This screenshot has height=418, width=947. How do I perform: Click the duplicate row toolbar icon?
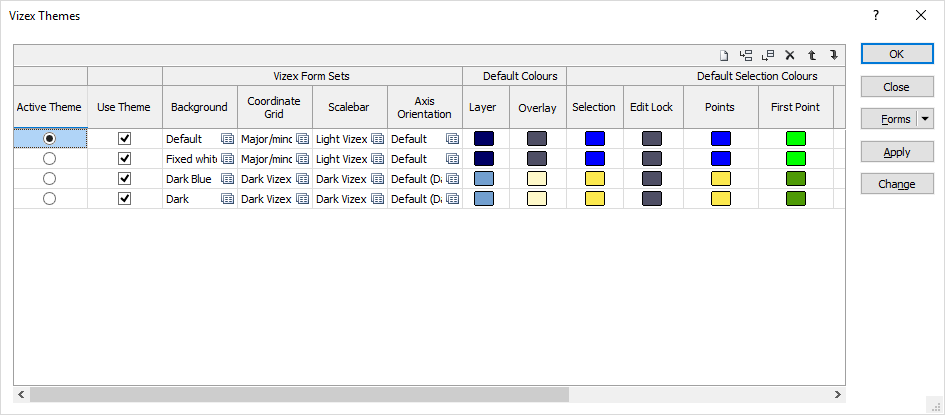pos(768,56)
